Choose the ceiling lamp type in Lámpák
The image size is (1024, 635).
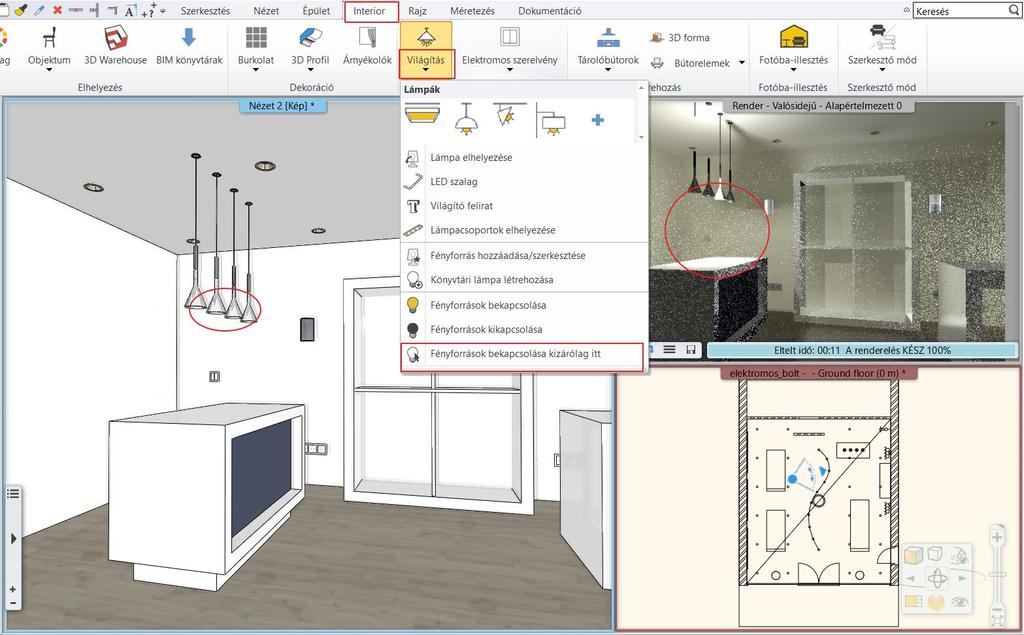point(423,115)
